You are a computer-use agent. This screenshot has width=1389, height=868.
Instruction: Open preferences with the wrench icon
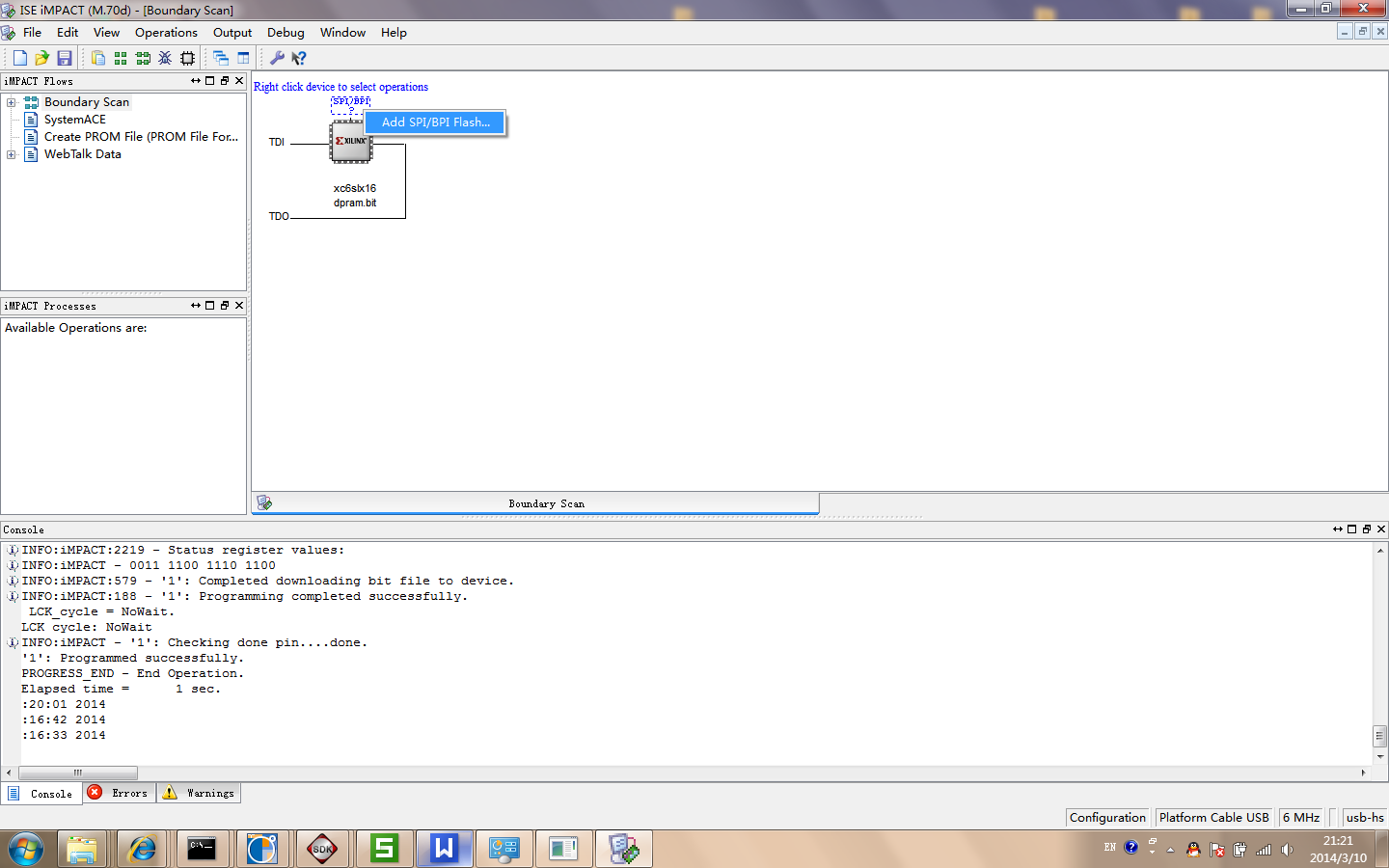(x=277, y=58)
